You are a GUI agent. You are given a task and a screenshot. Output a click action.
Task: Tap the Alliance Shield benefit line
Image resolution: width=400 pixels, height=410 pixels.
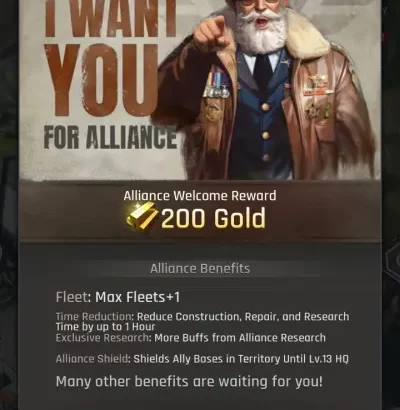[x=202, y=359]
